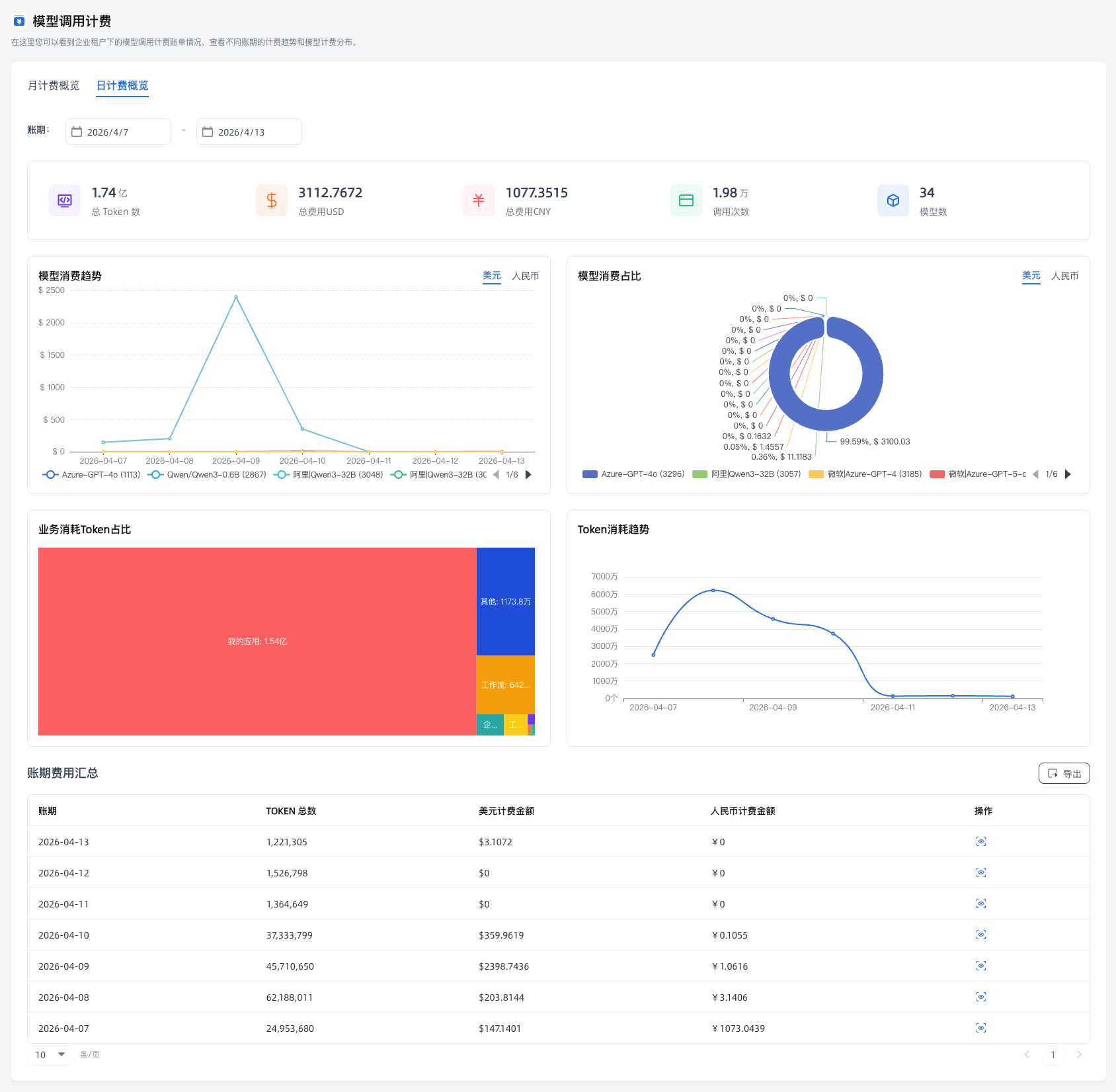Click the view detail icon for 2026-04-13

tap(980, 841)
